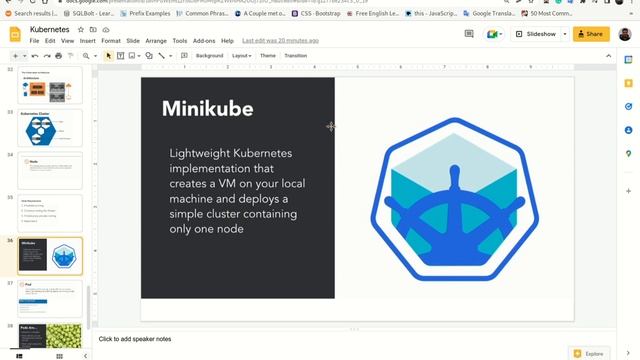The width and height of the screenshot is (640, 360).
Task: Redo the last action
Action: pyautogui.click(x=47, y=56)
